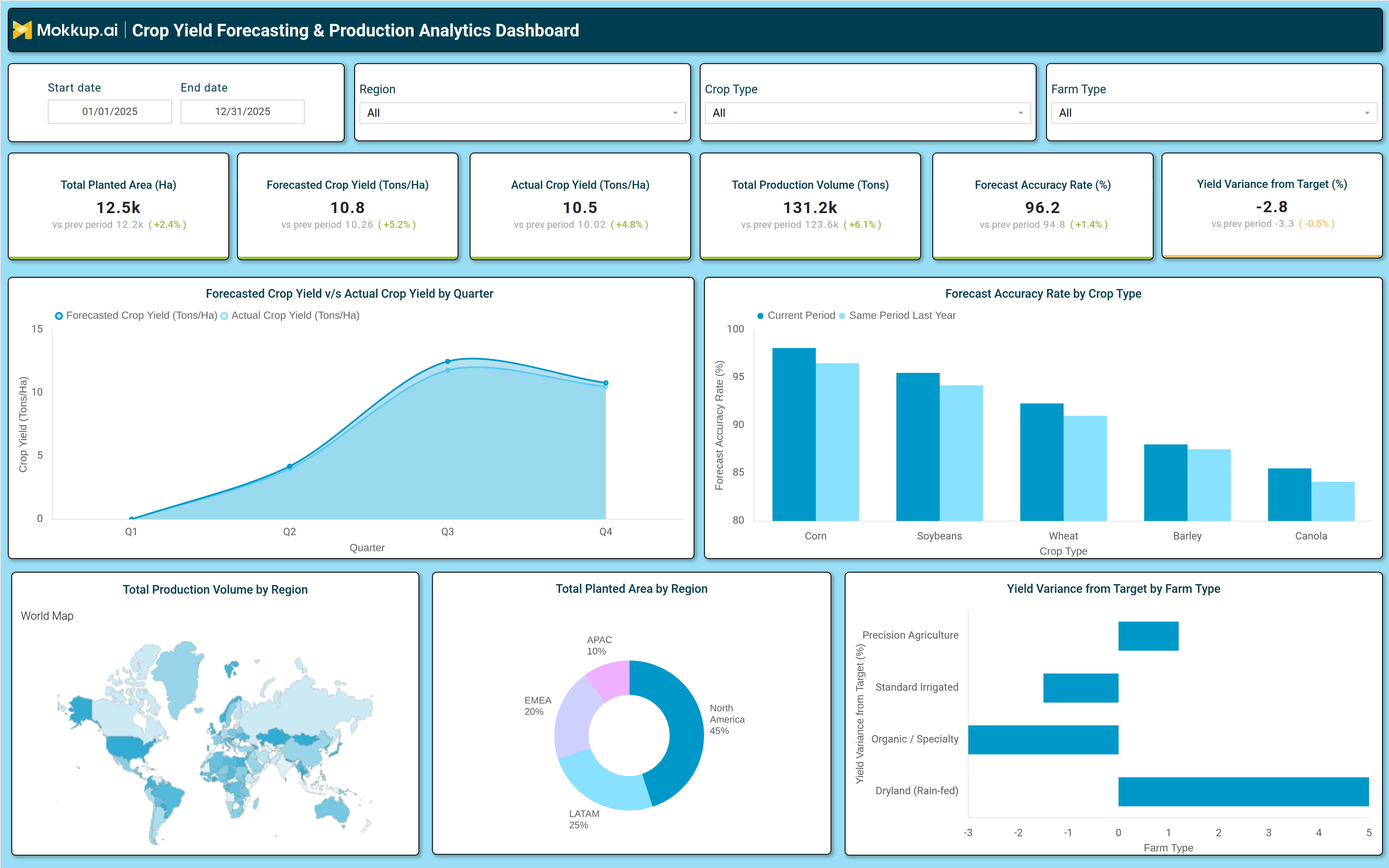
Task: Click the Dryland (Rain-fed) bar
Action: (1244, 792)
